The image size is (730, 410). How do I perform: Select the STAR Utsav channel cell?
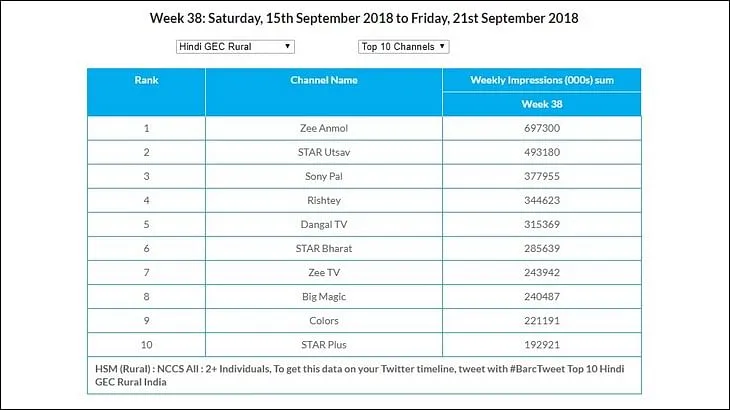pyautogui.click(x=324, y=152)
